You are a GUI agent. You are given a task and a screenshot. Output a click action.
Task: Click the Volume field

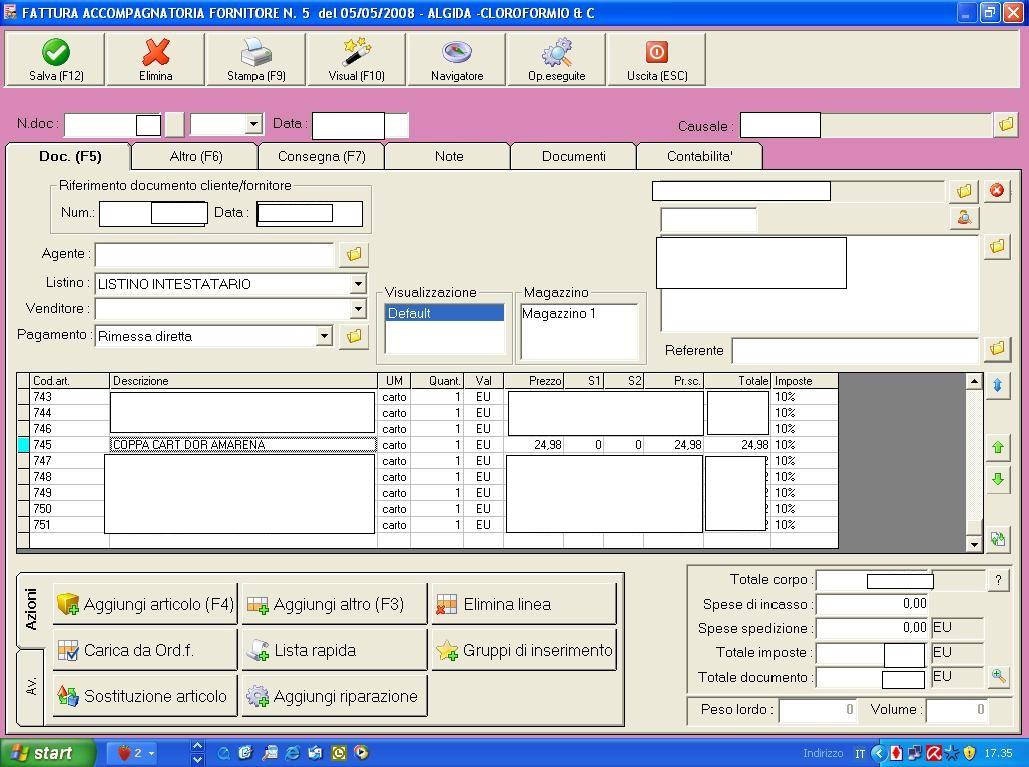click(956, 709)
